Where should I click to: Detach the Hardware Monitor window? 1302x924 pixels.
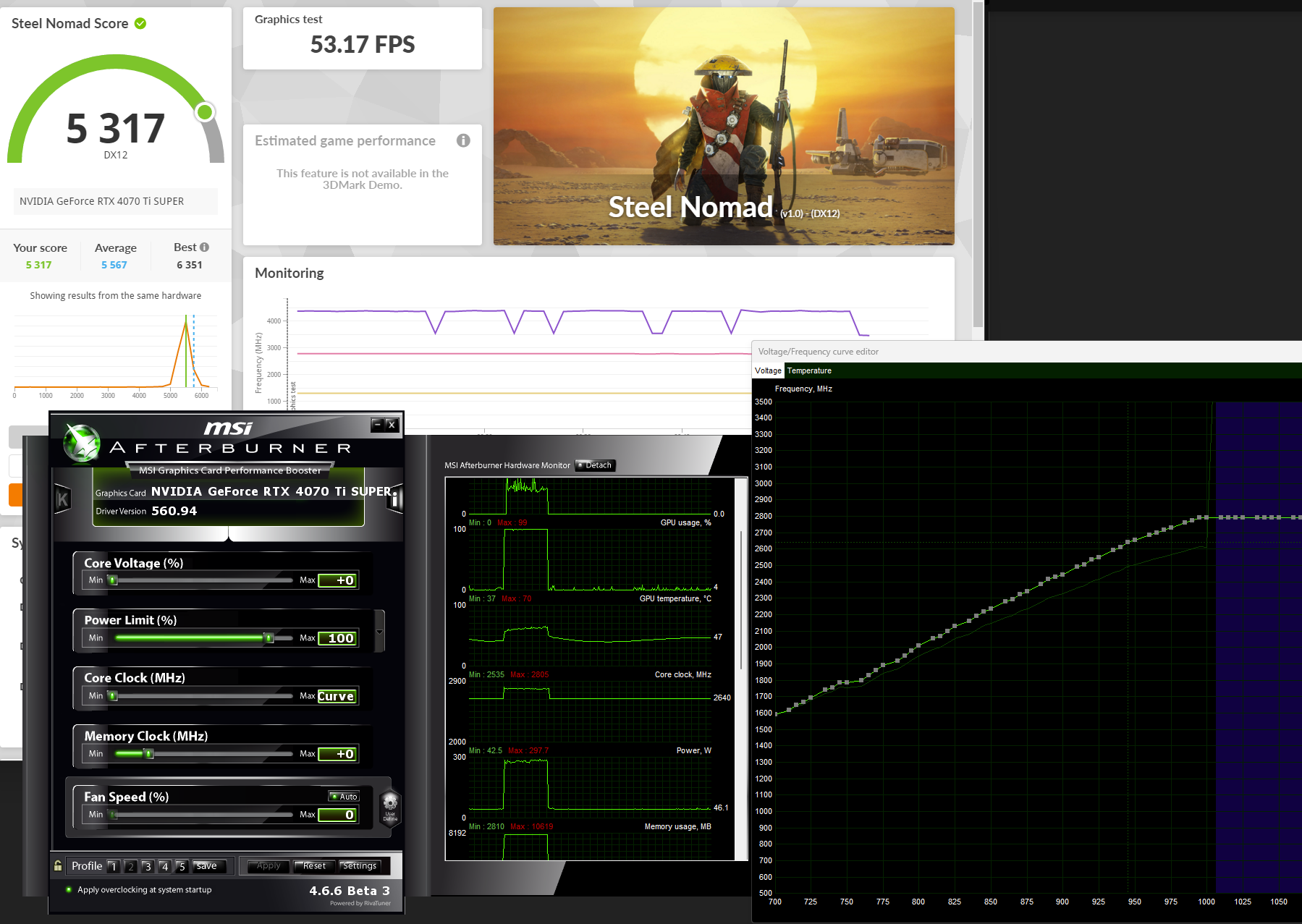coord(595,465)
